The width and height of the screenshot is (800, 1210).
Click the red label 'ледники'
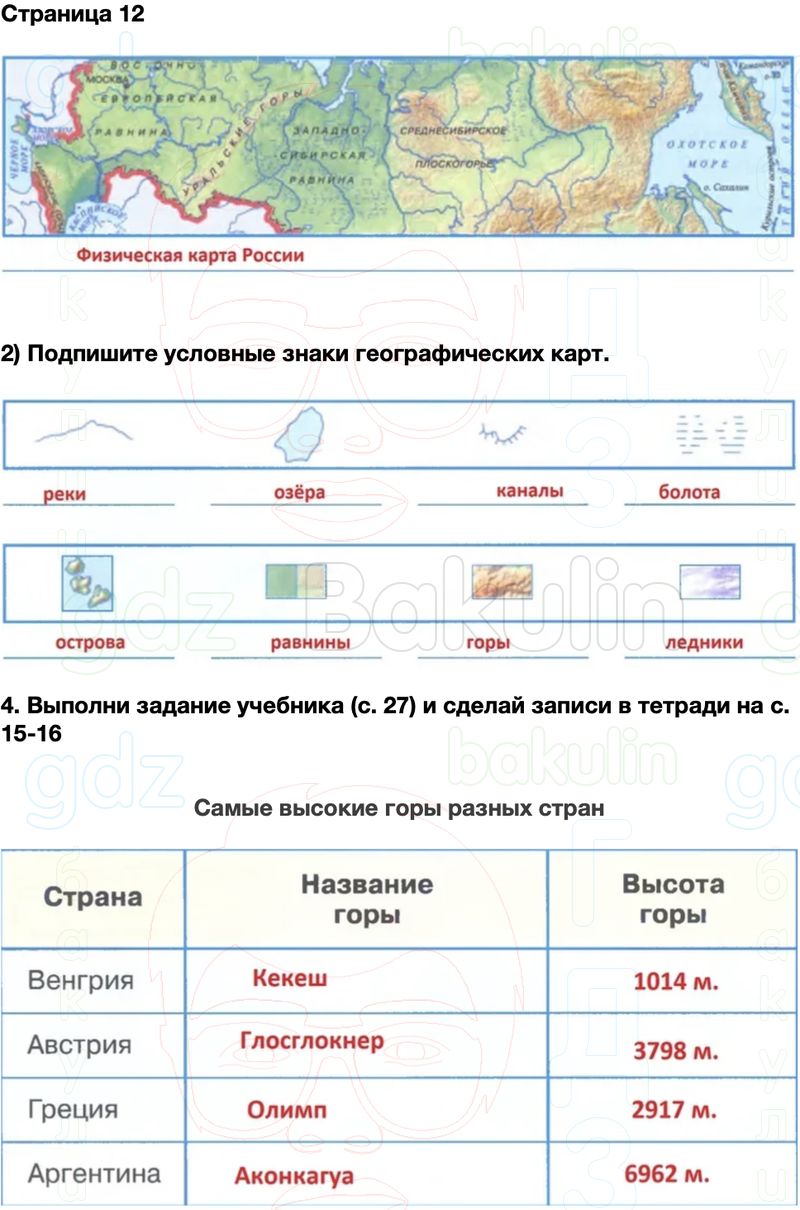704,643
